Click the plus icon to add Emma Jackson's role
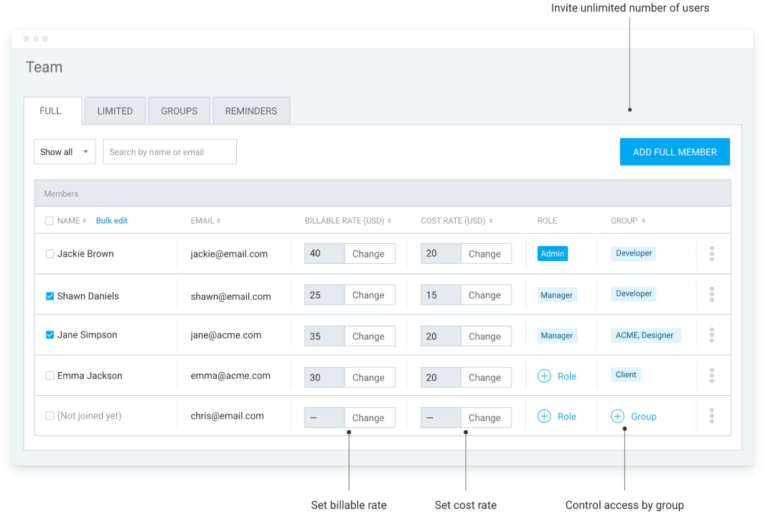The height and width of the screenshot is (512, 768). [544, 376]
